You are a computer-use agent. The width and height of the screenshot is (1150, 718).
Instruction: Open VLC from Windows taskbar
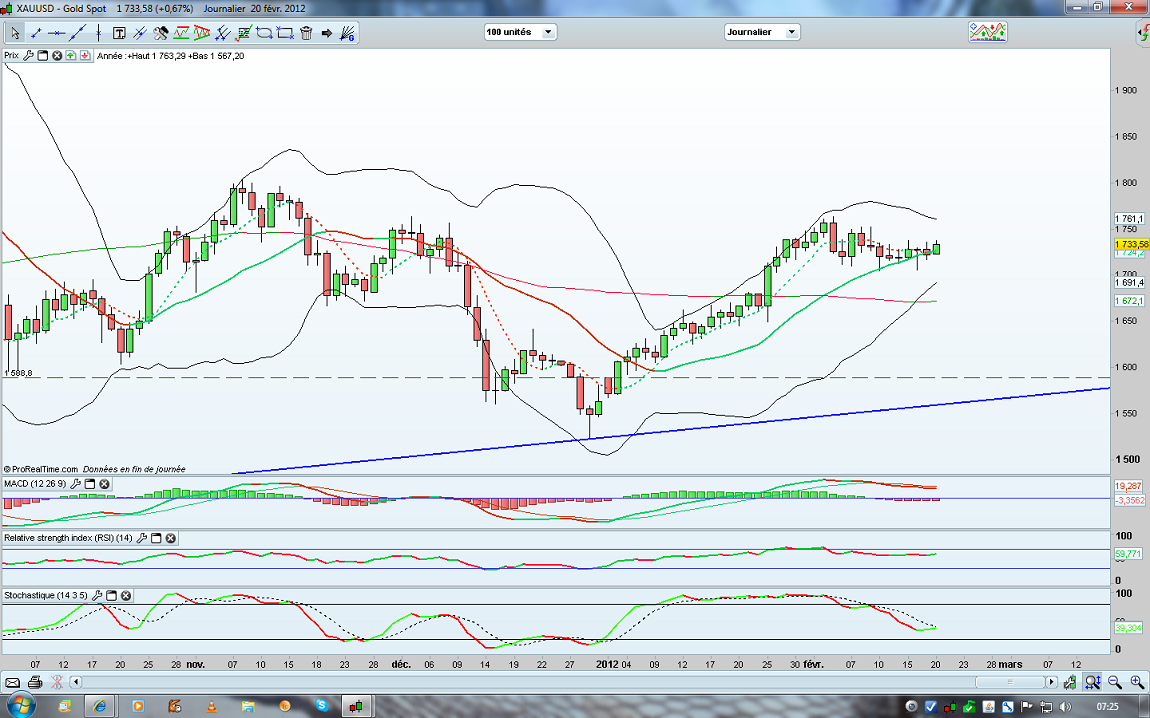[211, 706]
